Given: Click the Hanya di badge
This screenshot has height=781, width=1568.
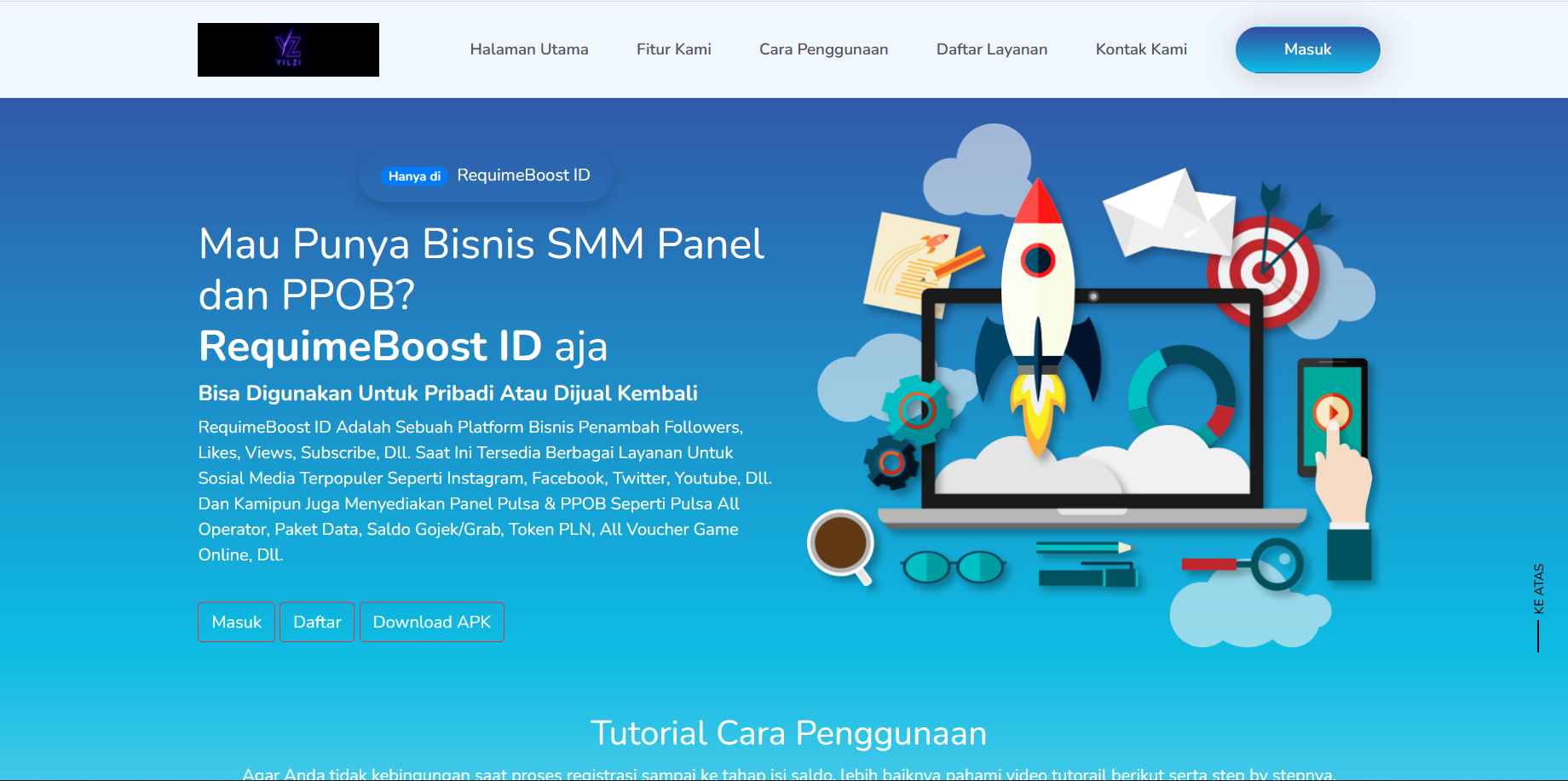Looking at the screenshot, I should [414, 176].
